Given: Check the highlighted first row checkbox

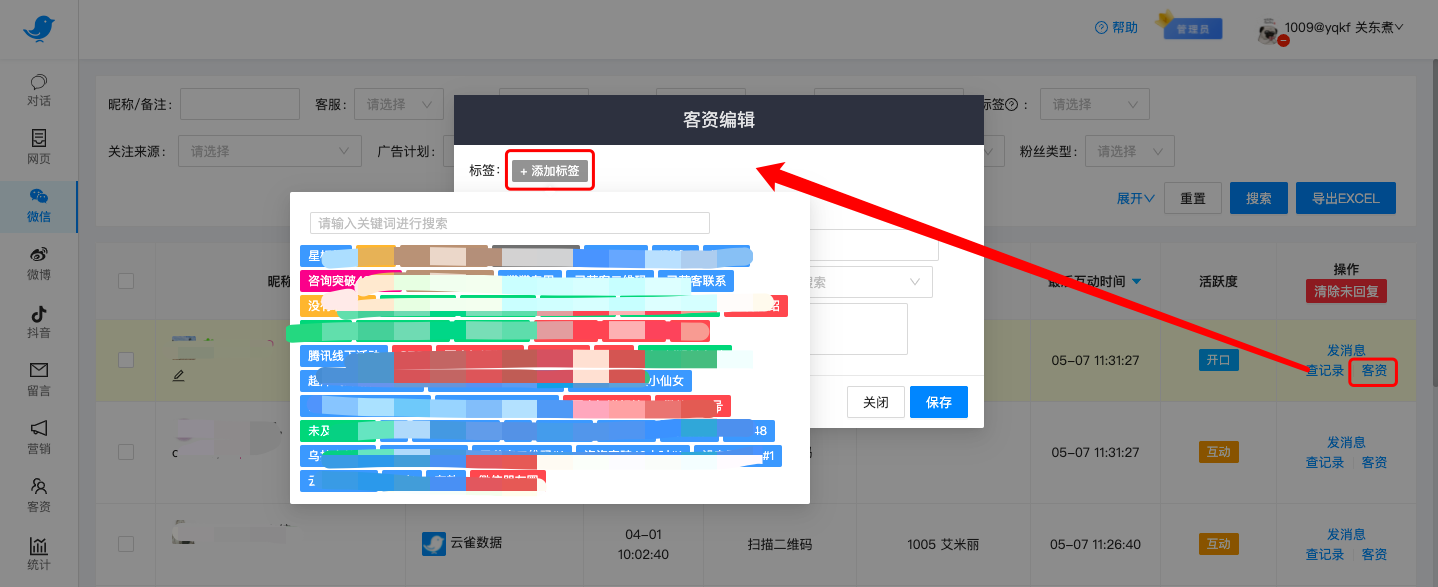Looking at the screenshot, I should [x=126, y=359].
